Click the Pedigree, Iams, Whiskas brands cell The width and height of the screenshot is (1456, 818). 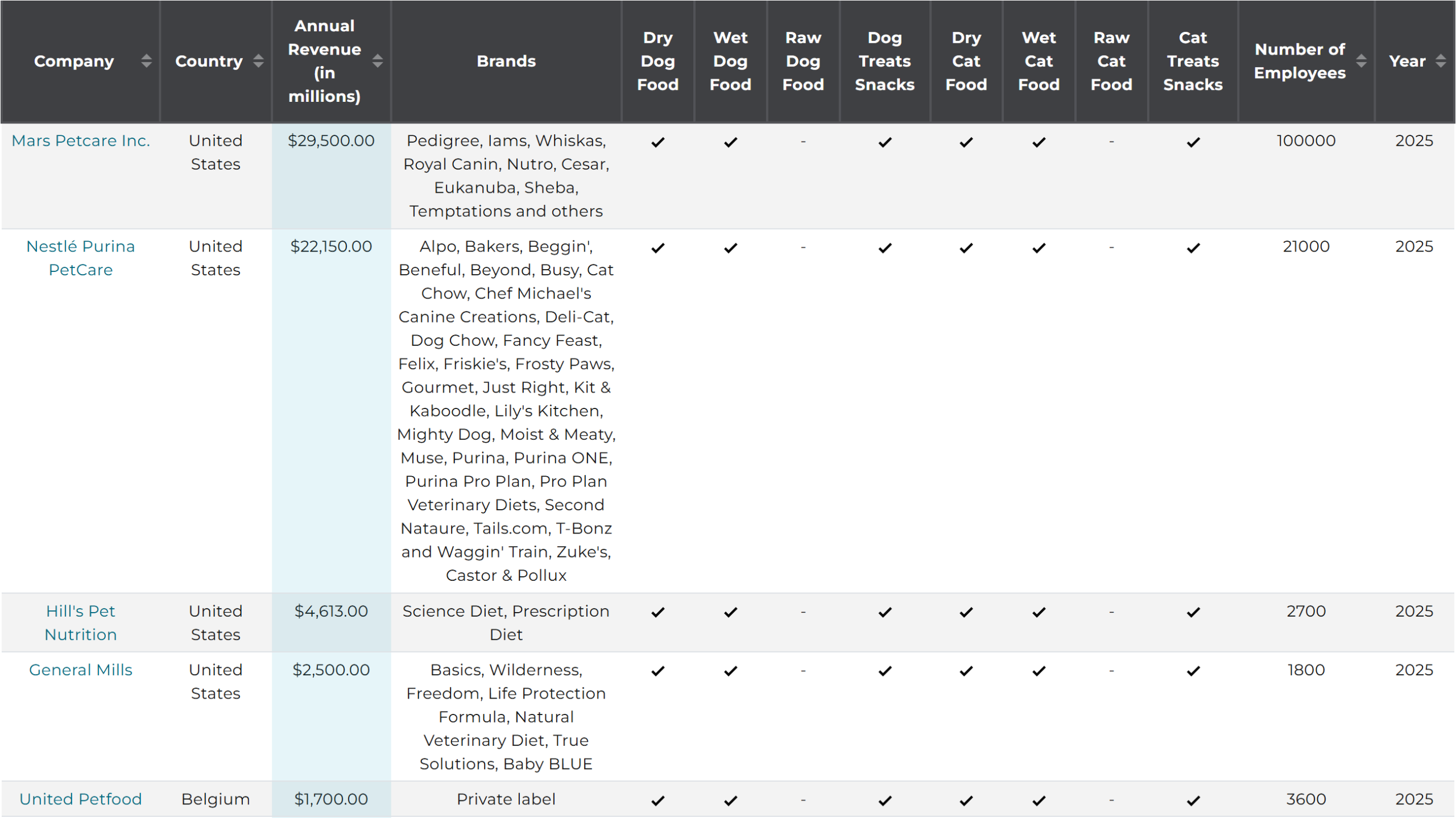506,176
